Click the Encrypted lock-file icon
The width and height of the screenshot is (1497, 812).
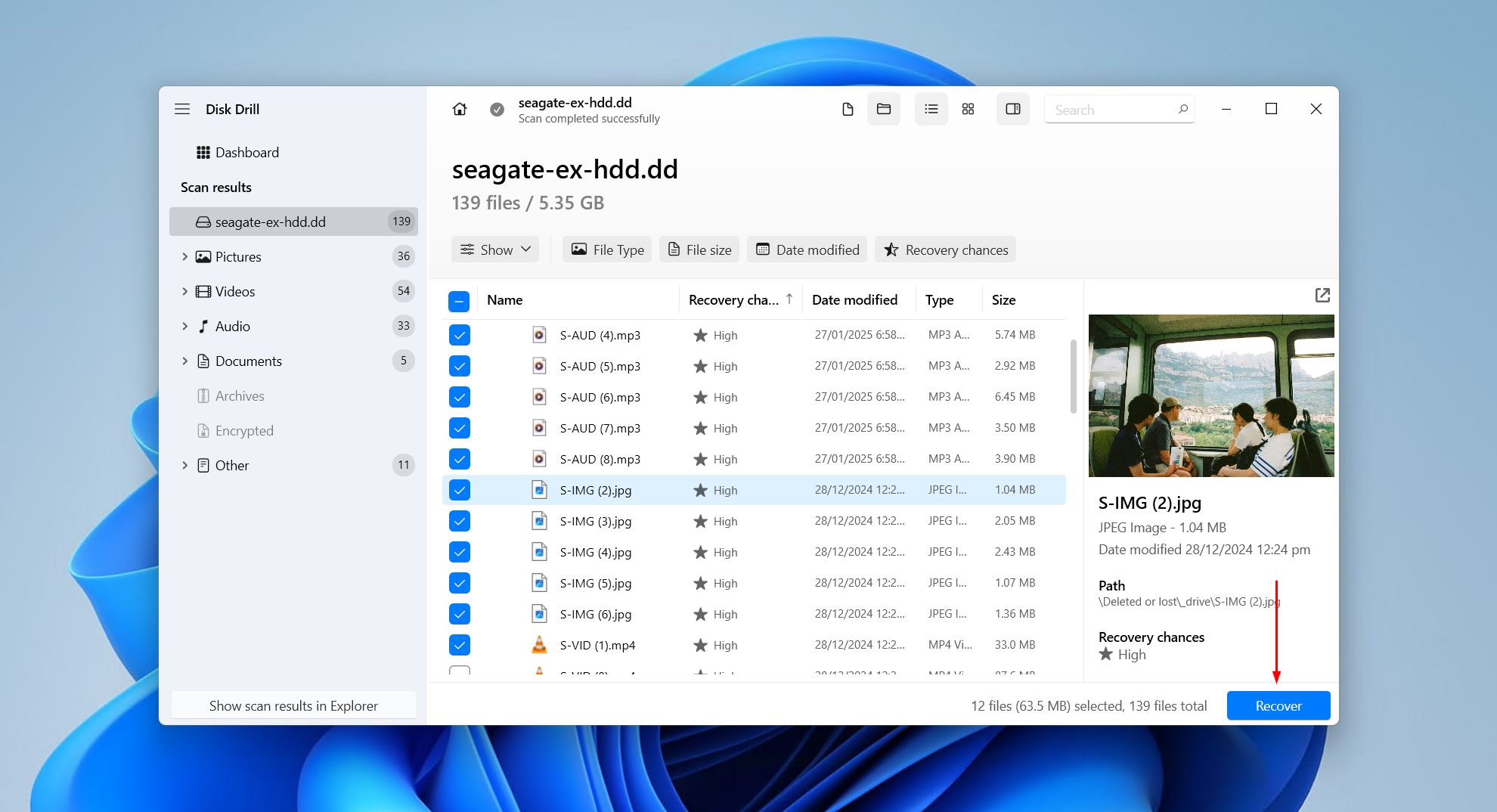(x=203, y=431)
